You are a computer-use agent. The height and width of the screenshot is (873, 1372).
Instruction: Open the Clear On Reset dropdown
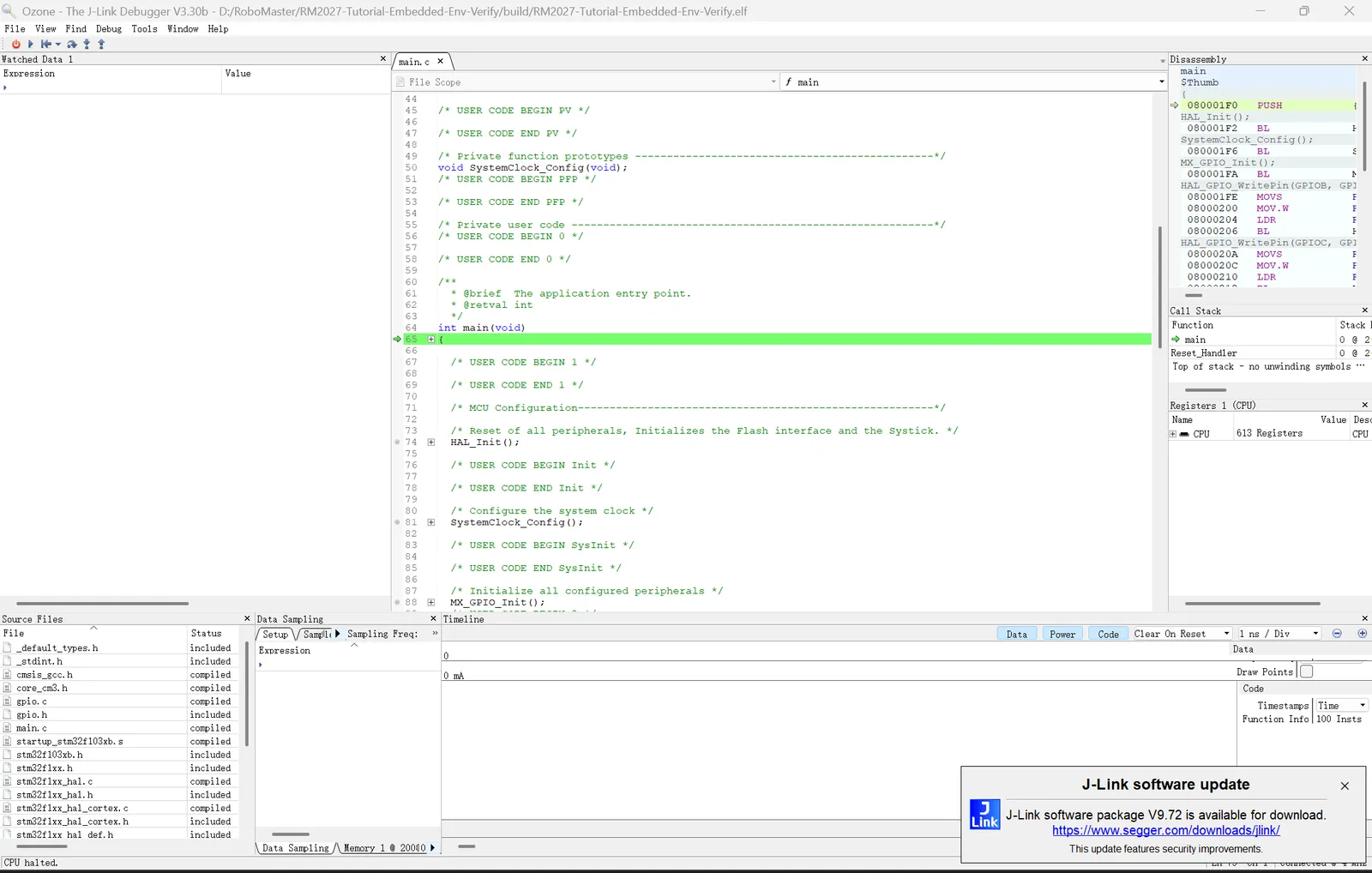tap(1182, 634)
